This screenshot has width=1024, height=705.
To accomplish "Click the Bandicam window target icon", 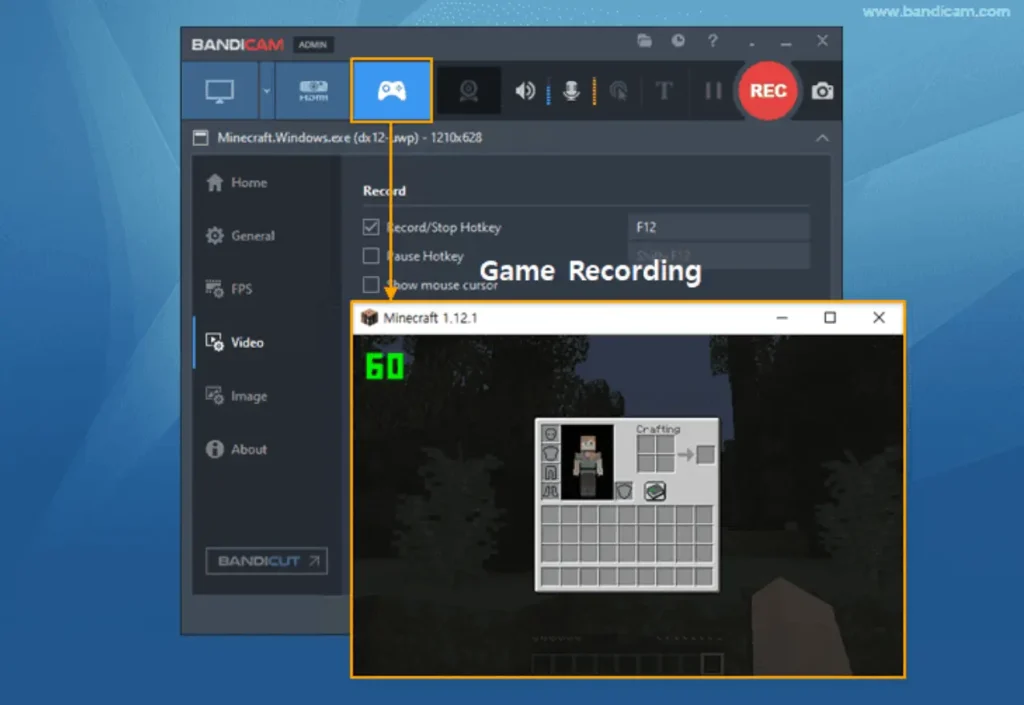I will pos(200,138).
